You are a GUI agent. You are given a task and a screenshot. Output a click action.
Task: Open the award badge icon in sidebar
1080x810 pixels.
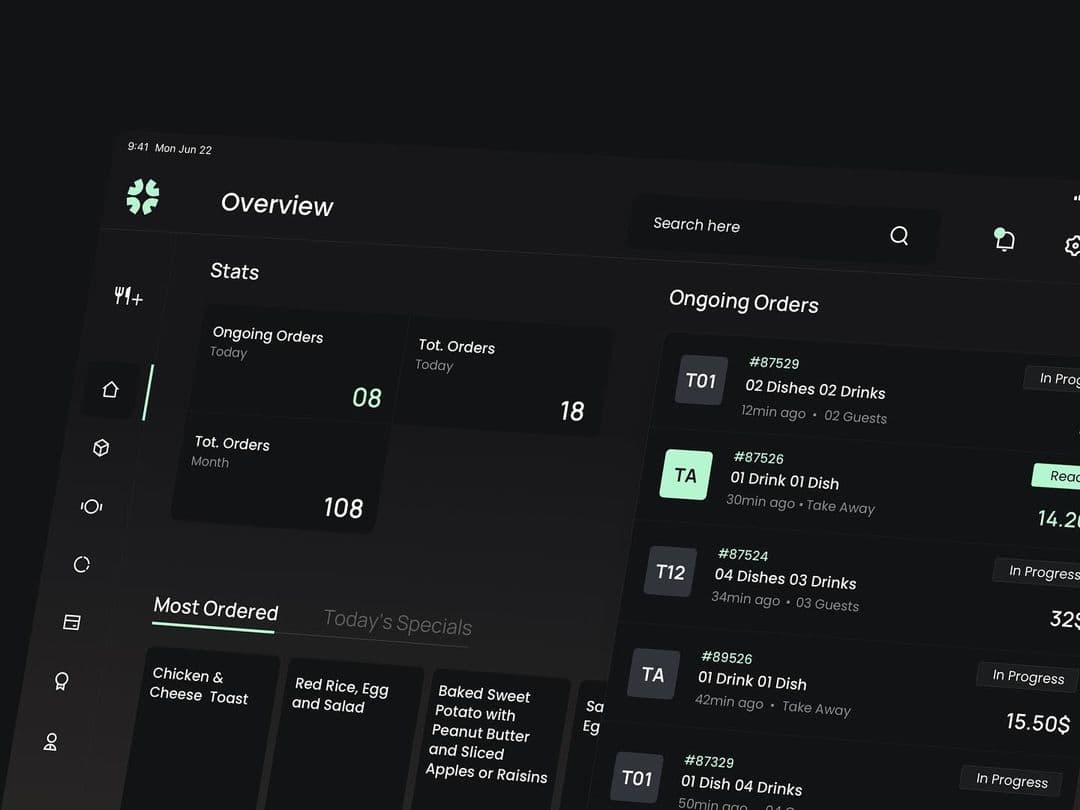click(61, 682)
